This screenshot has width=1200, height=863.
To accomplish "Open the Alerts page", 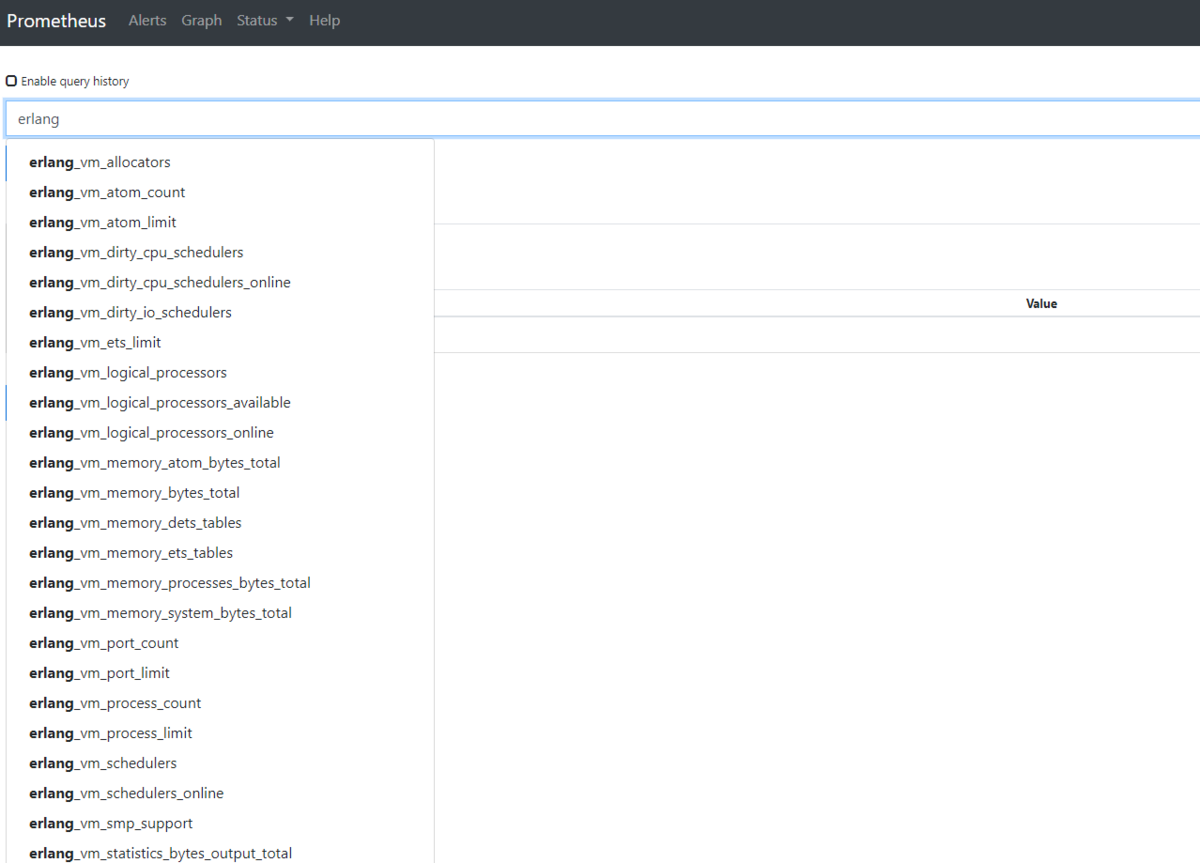I will (x=147, y=21).
